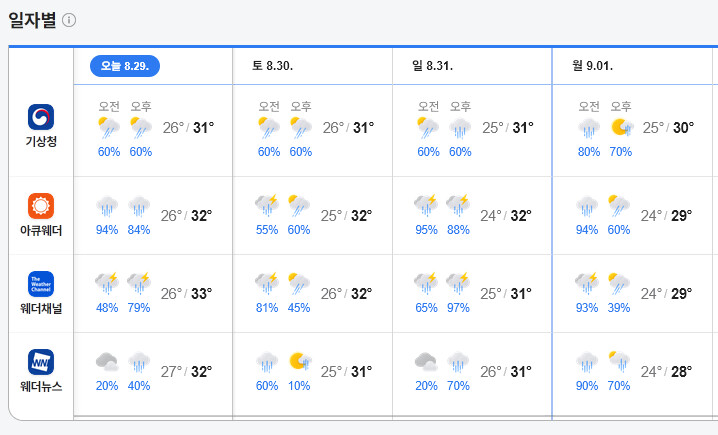Click 기상청 Monday afternoon moon icon
The width and height of the screenshot is (718, 435).
pos(621,127)
